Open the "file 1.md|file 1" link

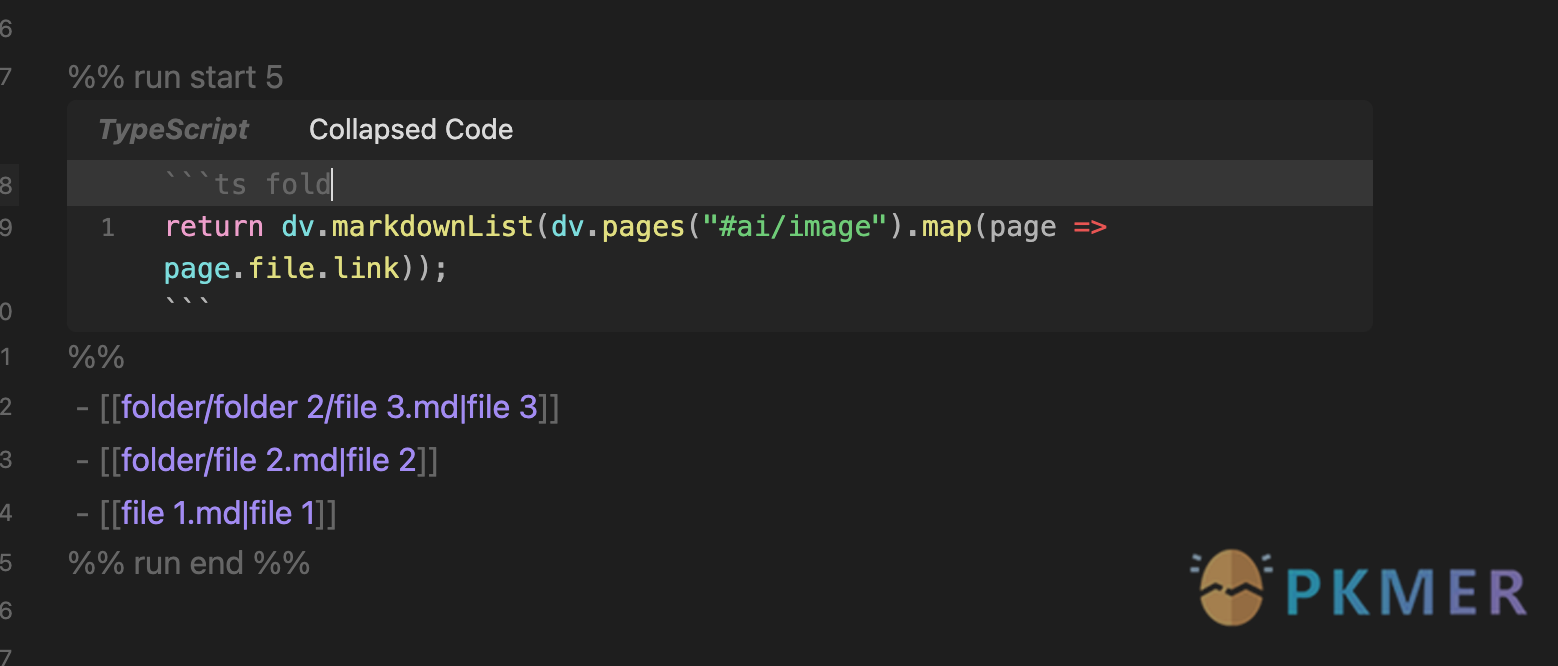click(x=218, y=514)
